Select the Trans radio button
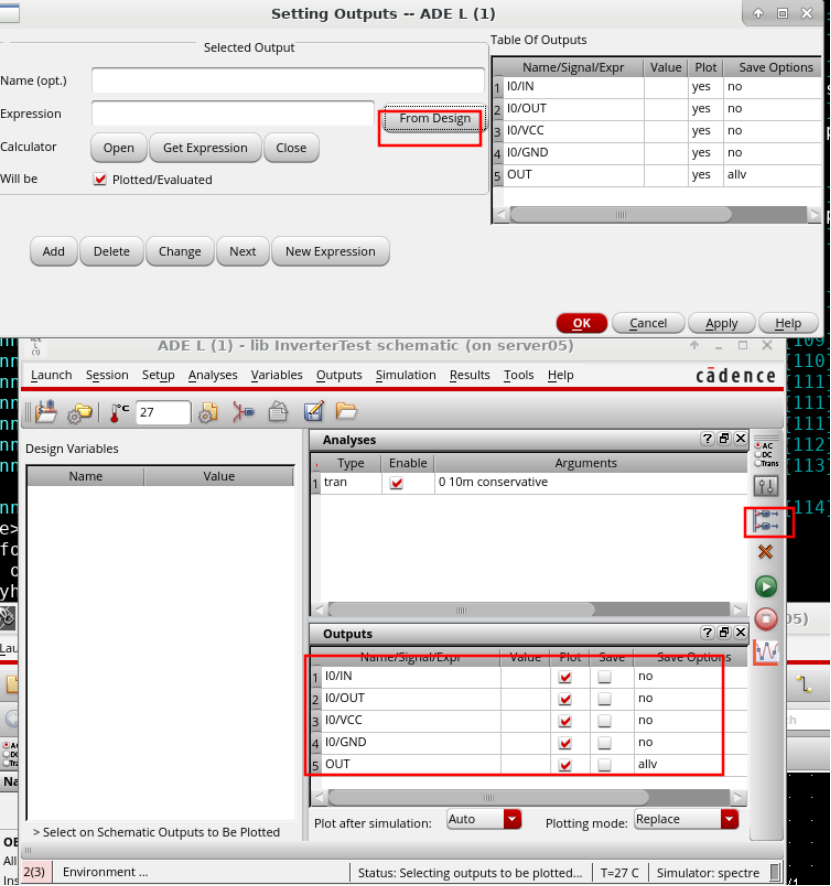This screenshot has height=886, width=831. click(758, 464)
